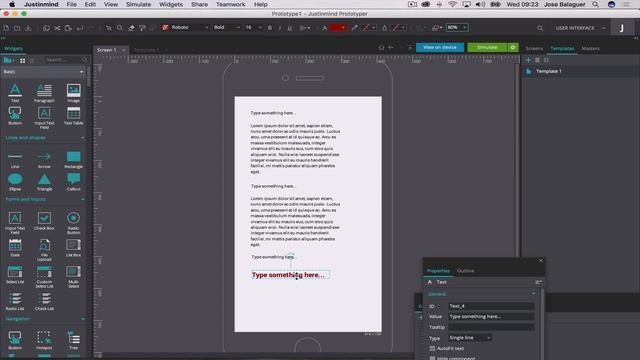Screen dimensions: 640x360
Task: Select the List Box widget
Action: pos(73,248)
